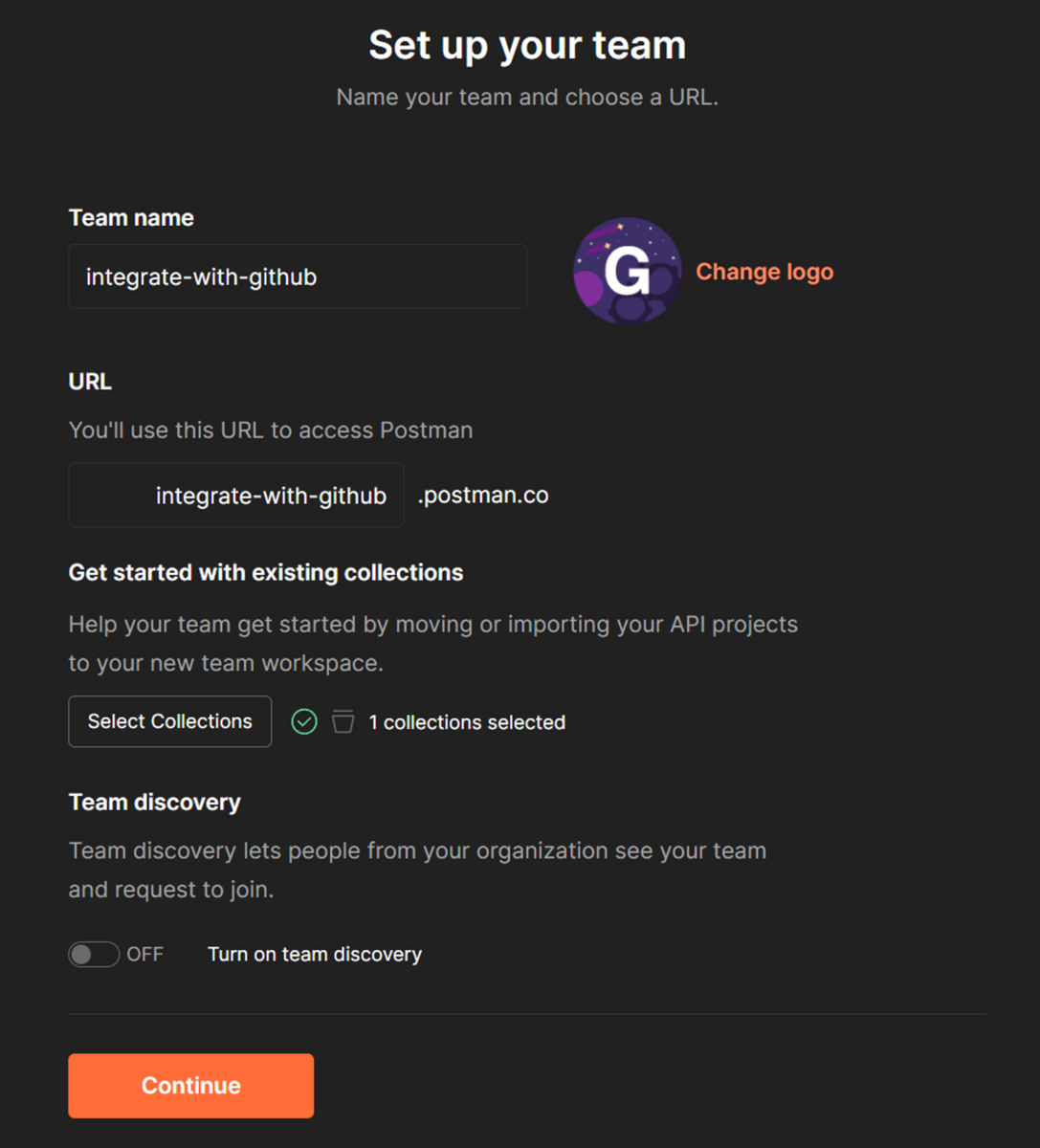This screenshot has width=1040, height=1148.
Task: Enable the team discovery toggle switch
Action: [x=94, y=954]
